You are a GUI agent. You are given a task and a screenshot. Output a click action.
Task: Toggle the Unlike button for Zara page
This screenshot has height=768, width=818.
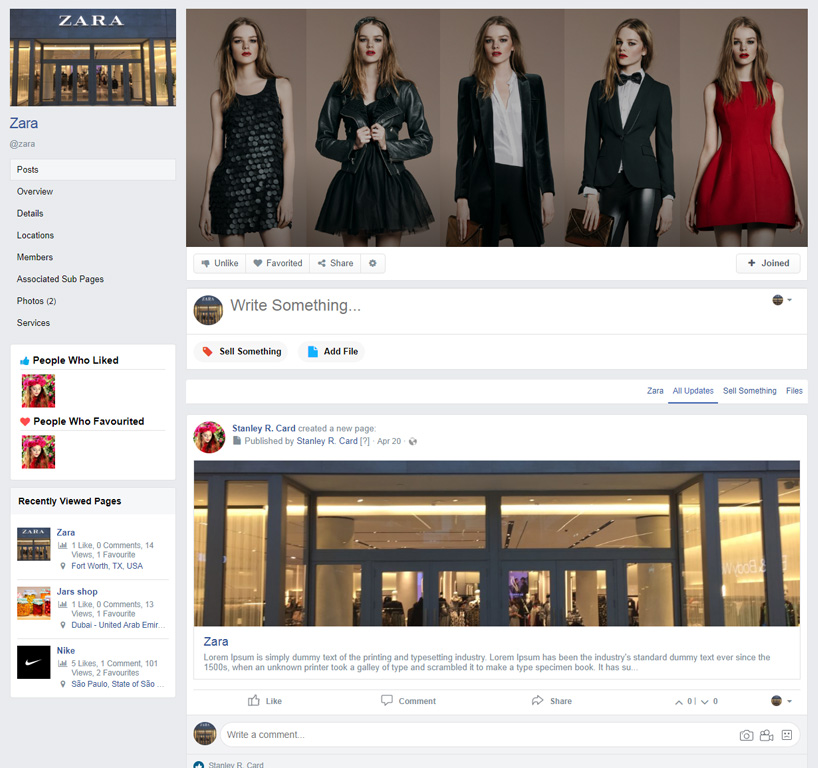(x=219, y=263)
